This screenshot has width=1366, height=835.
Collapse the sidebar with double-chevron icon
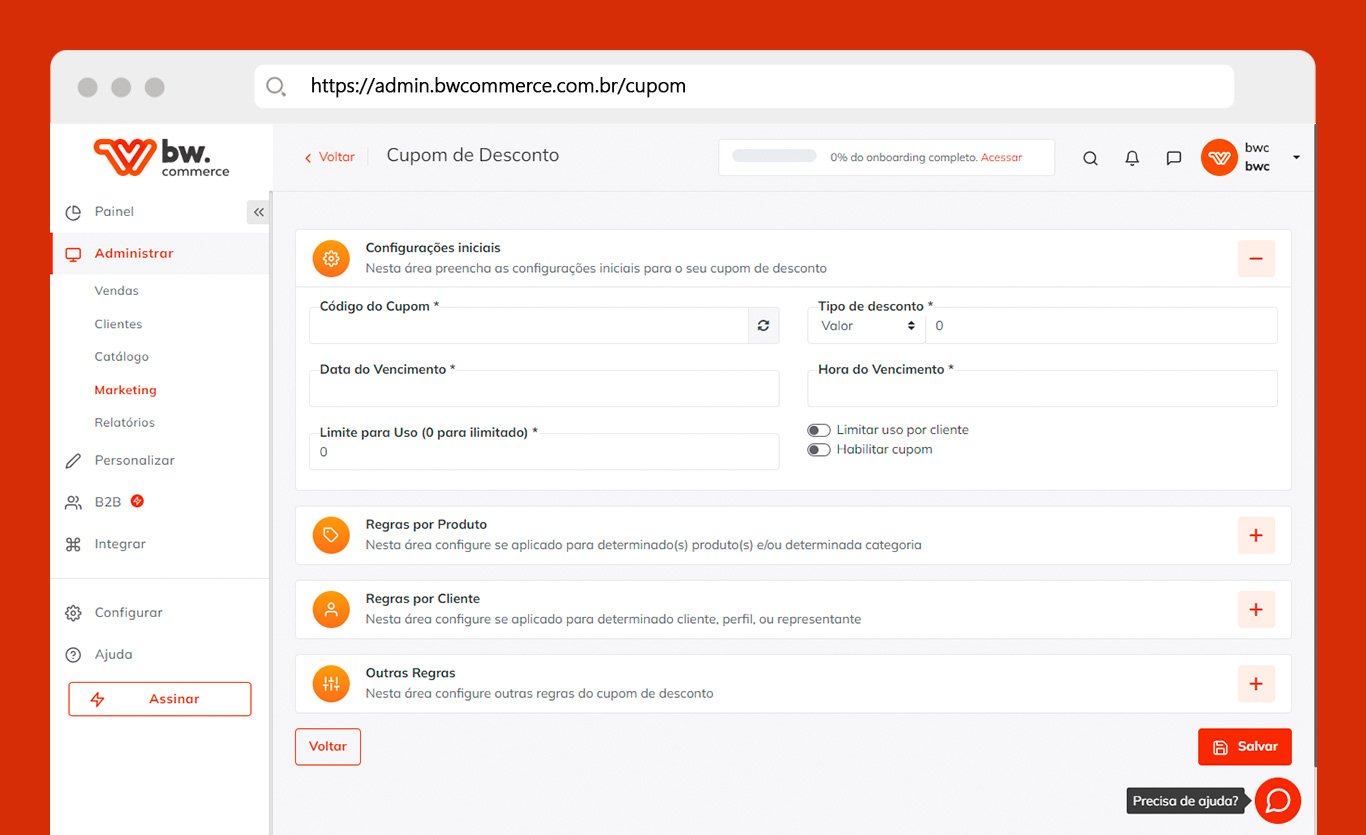tap(258, 212)
